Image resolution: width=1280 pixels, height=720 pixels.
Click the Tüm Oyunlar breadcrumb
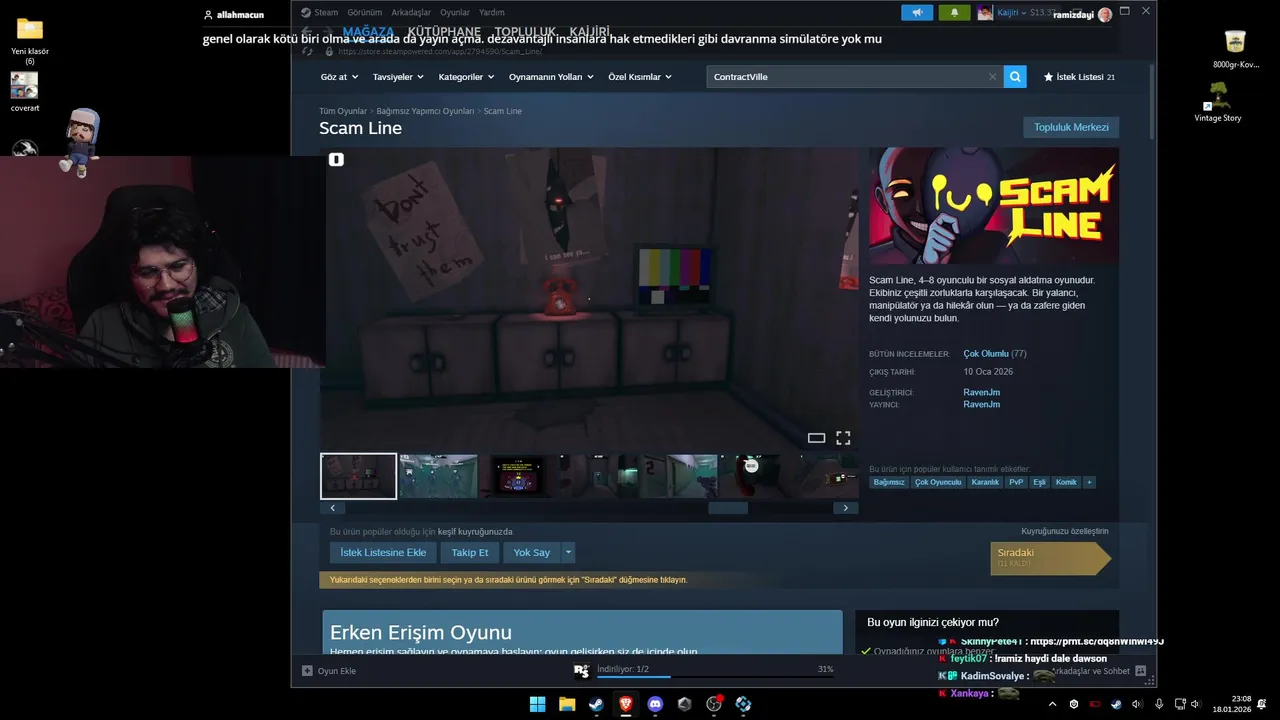343,111
